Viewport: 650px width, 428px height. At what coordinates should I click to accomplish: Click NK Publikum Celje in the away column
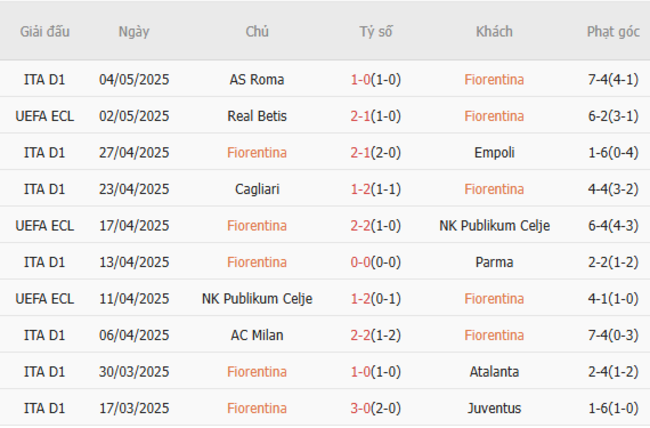[495, 226]
